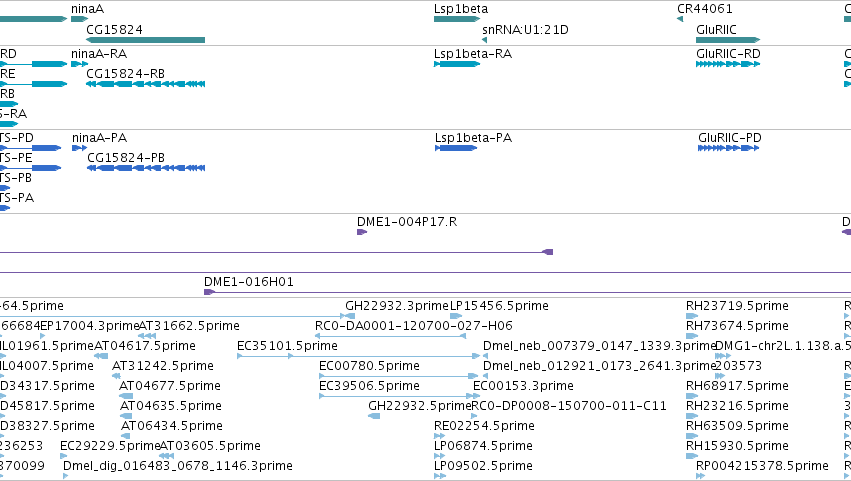The width and height of the screenshot is (851, 481).
Task: Click EST LP06874.5prime
Action: click(483, 446)
